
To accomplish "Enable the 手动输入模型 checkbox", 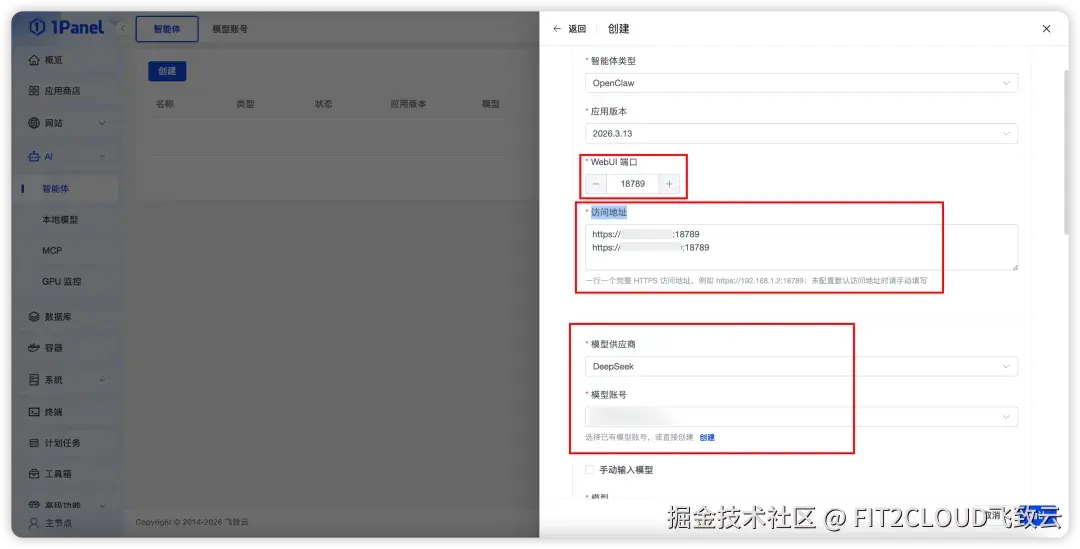I will pos(590,470).
